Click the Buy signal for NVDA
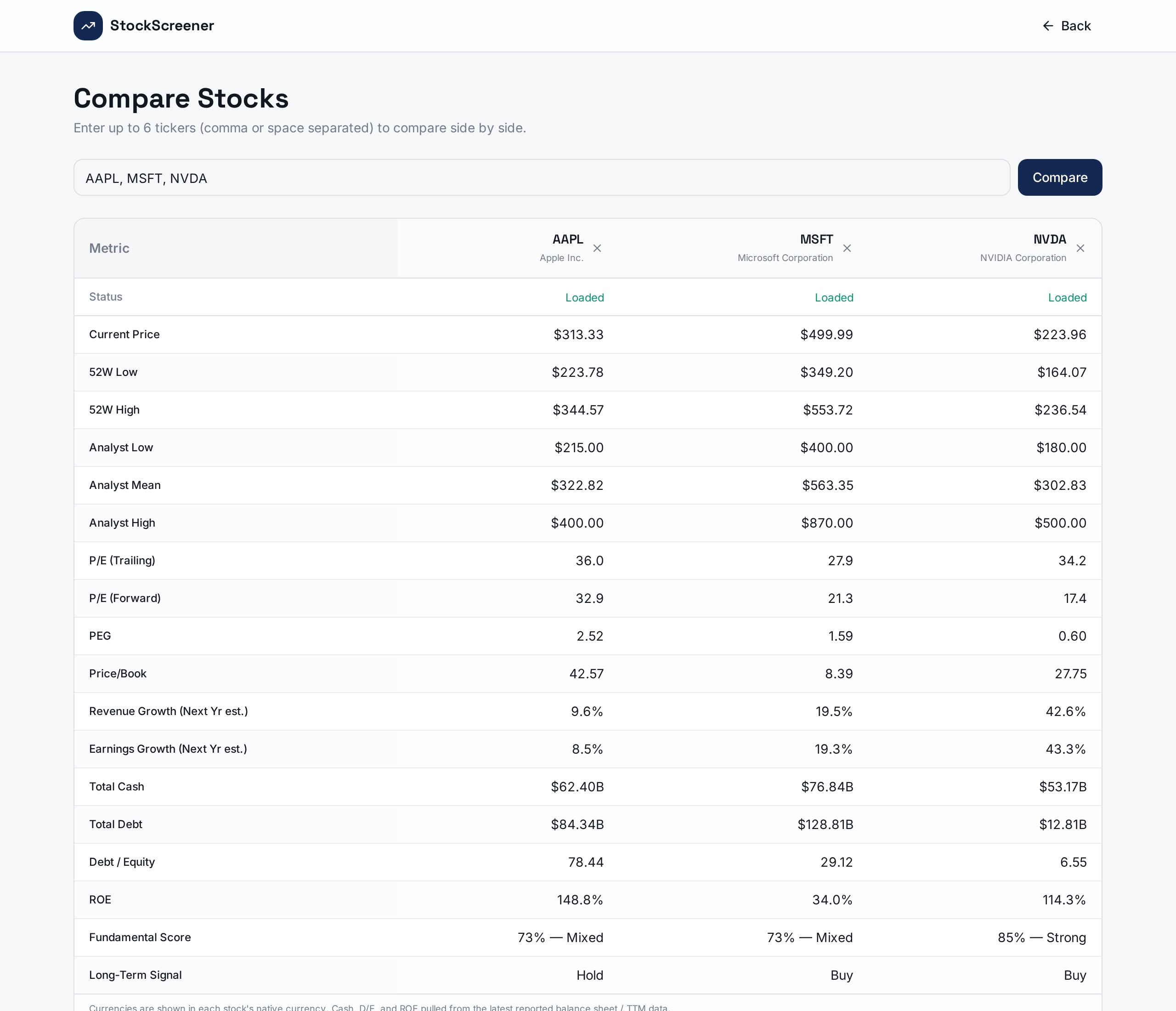This screenshot has height=1011, width=1176. [x=1075, y=975]
